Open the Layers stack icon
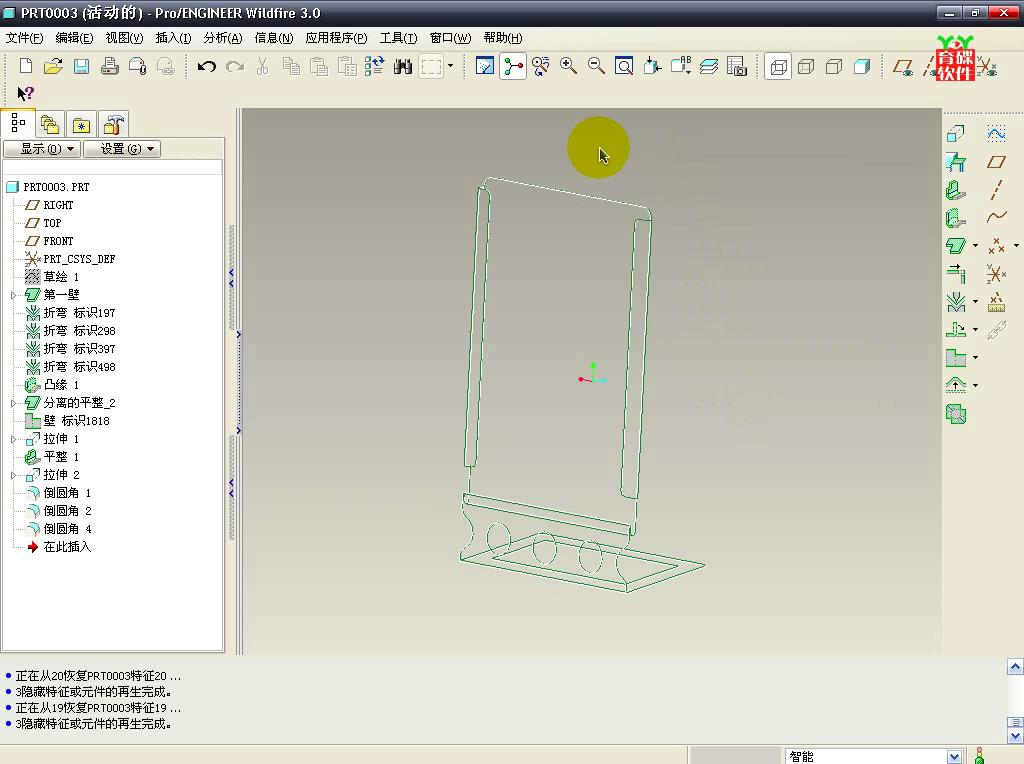The height and width of the screenshot is (764, 1024). tap(709, 66)
